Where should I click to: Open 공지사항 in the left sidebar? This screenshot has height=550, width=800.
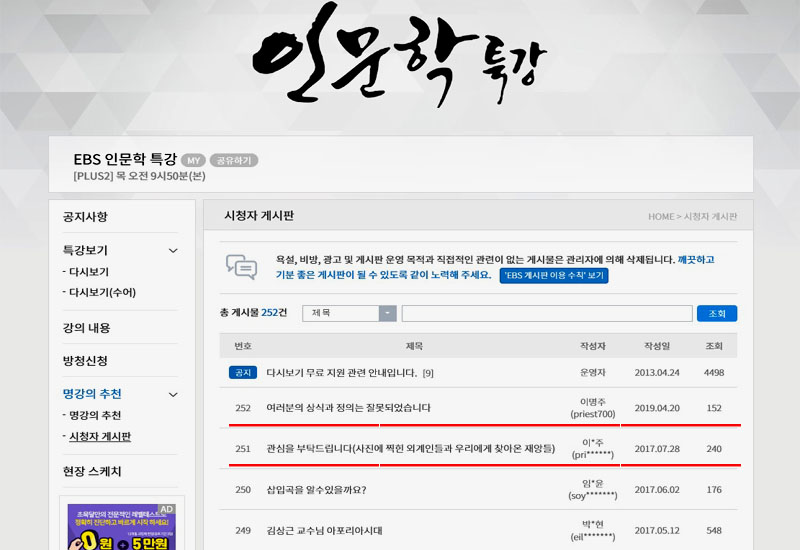(85, 217)
